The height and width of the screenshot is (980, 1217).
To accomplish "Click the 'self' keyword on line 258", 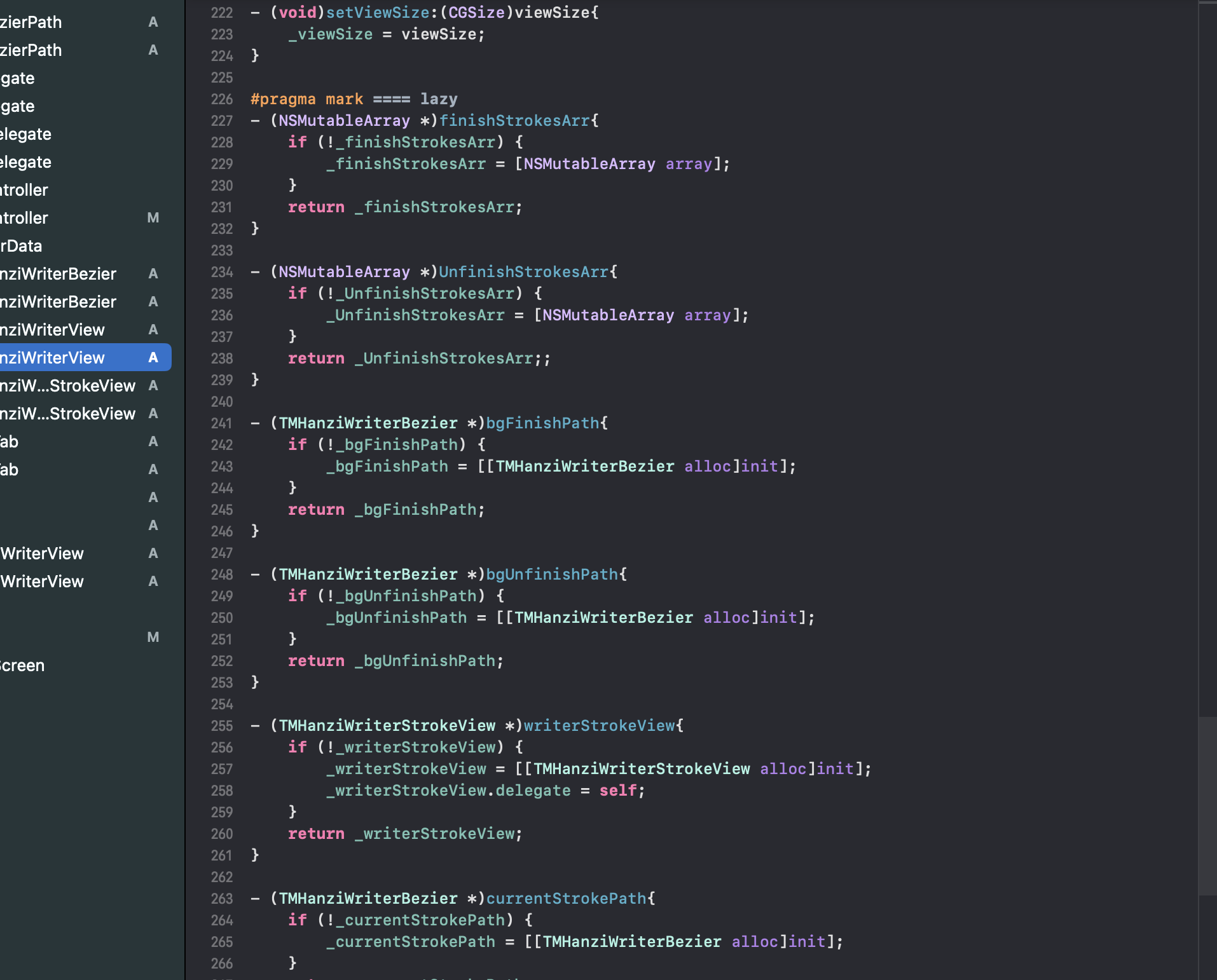I will tap(618, 791).
